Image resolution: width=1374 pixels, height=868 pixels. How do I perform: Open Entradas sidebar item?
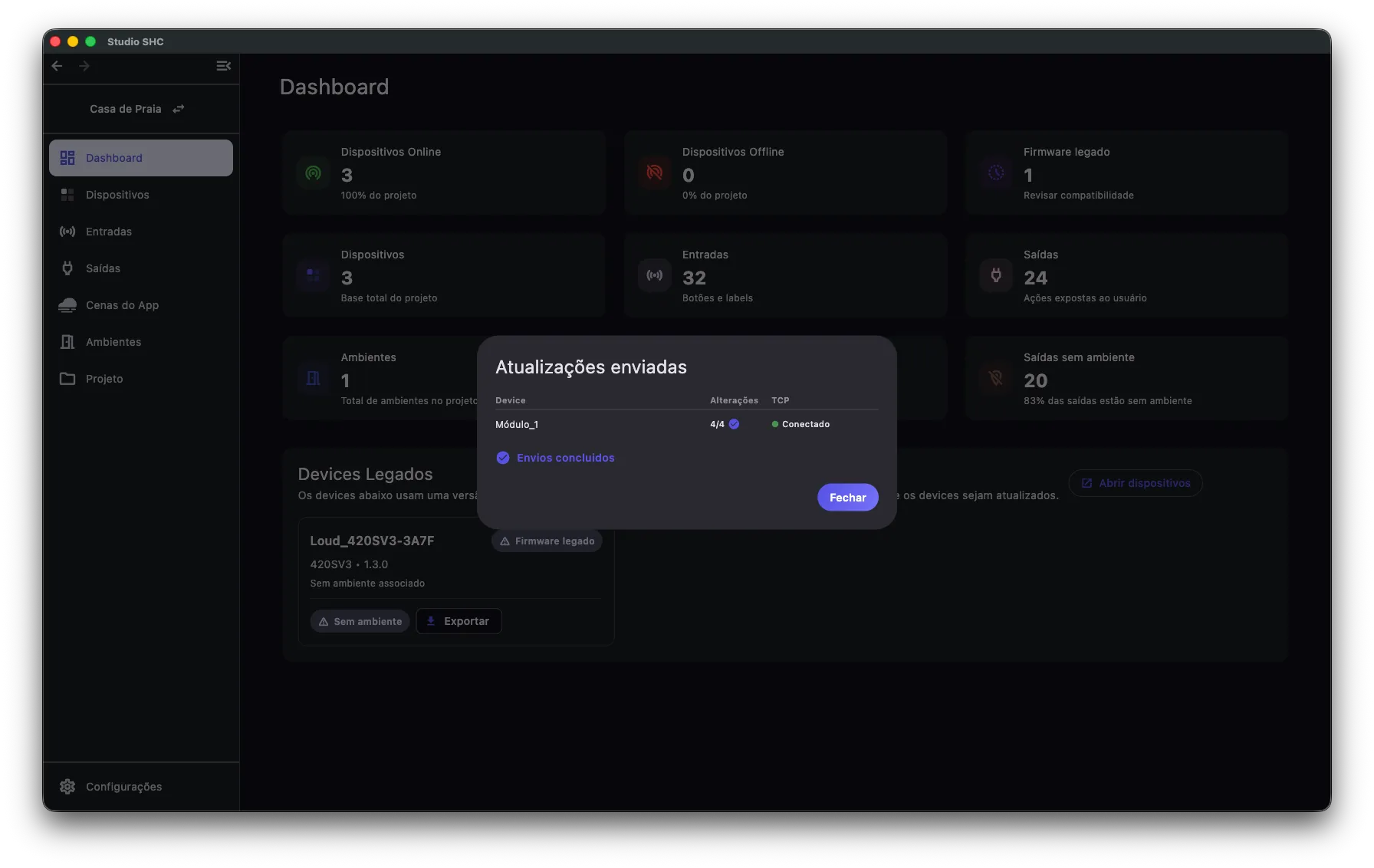(141, 232)
